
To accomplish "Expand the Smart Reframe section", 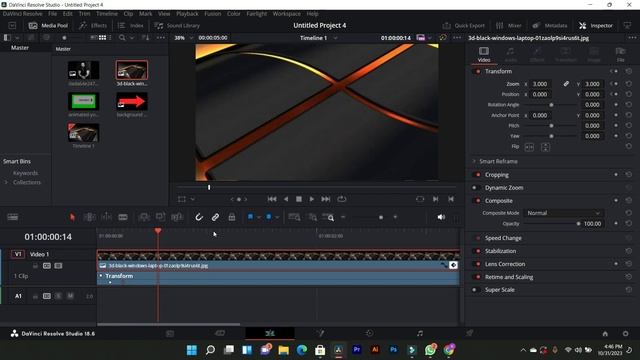I will [474, 161].
